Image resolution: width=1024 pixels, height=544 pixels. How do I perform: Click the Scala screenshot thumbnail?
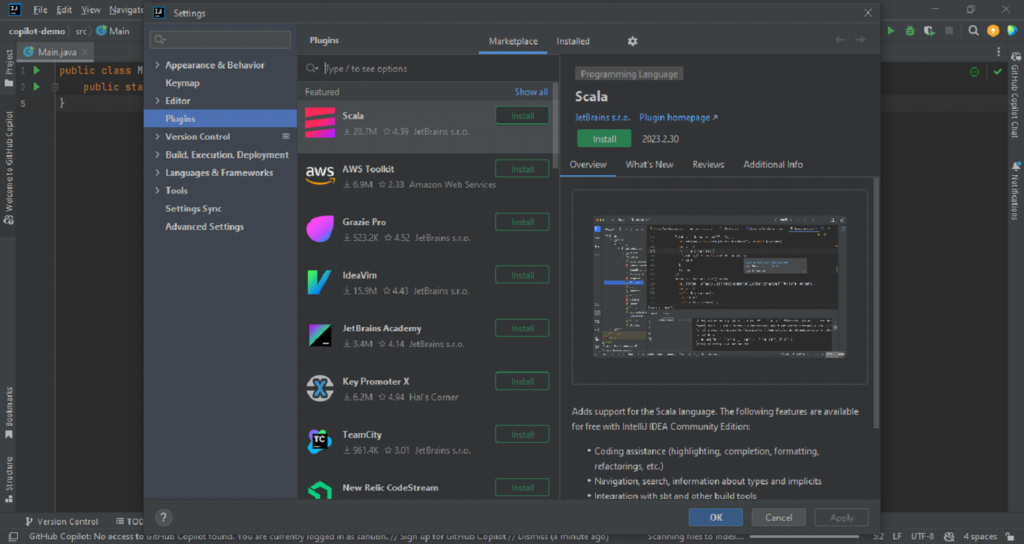tap(720, 287)
